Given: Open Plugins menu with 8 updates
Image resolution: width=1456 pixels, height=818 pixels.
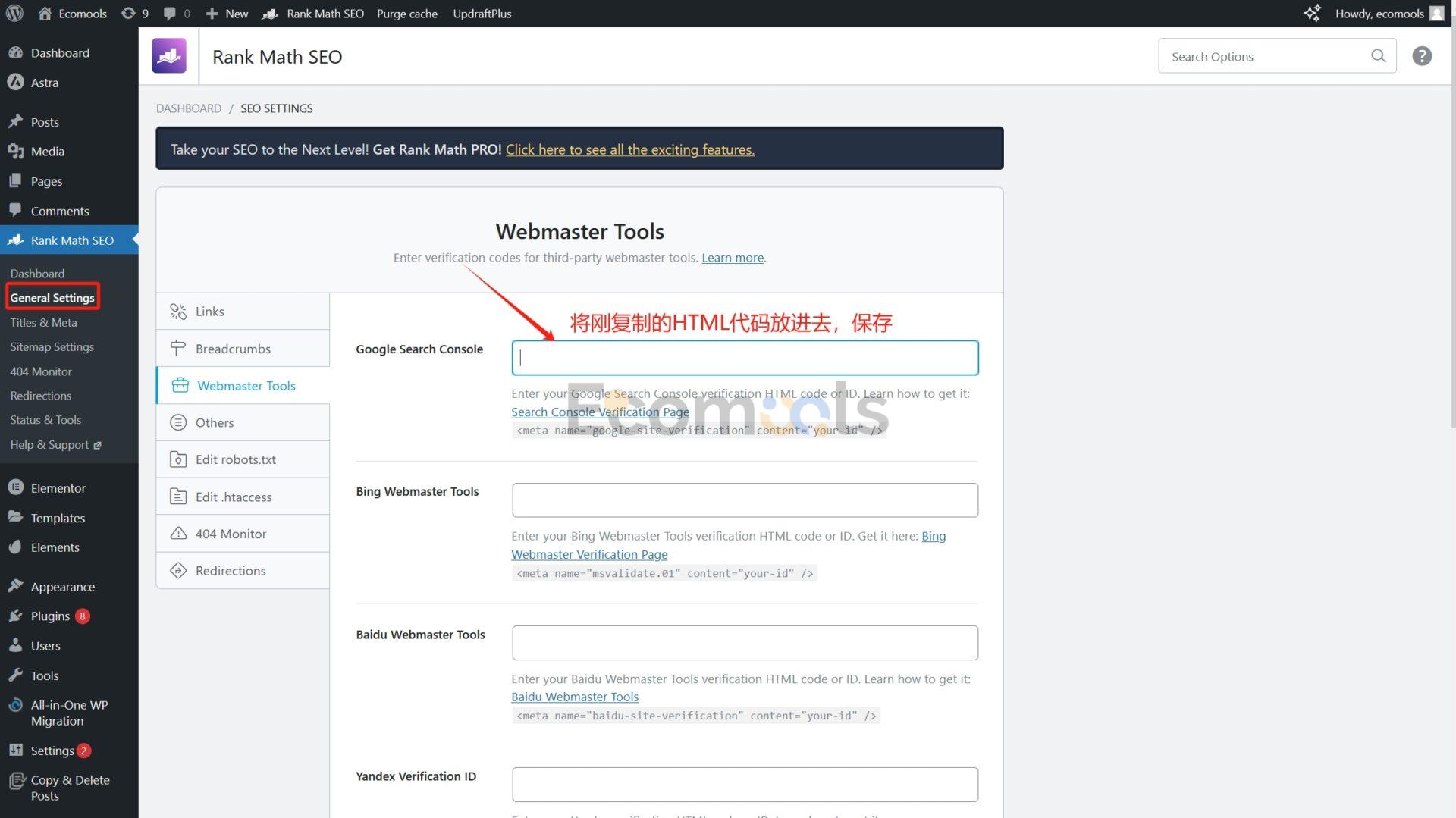Looking at the screenshot, I should tap(69, 616).
